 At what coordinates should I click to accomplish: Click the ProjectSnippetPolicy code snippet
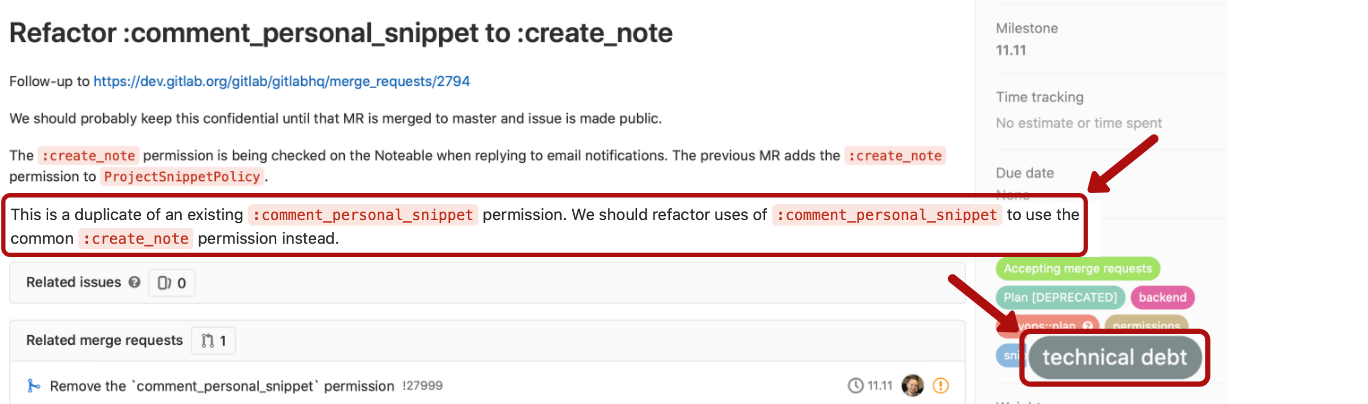click(183, 177)
